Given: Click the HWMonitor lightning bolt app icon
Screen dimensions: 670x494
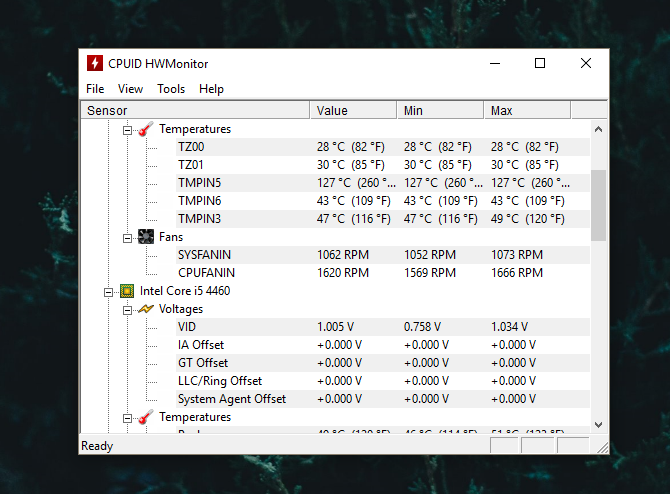Looking at the screenshot, I should coord(95,64).
